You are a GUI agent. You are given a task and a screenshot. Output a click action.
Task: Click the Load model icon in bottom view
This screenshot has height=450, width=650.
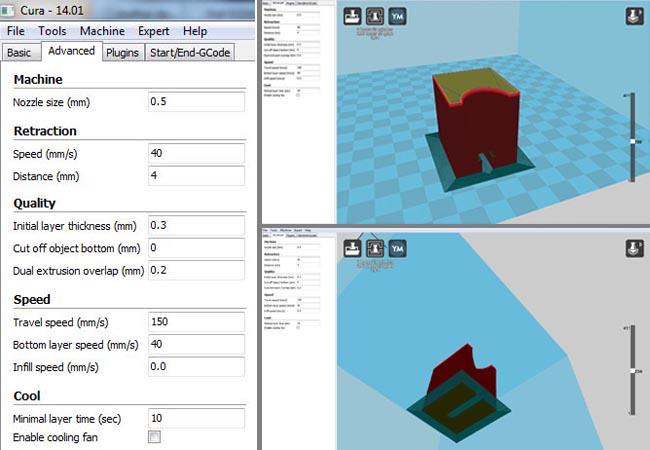pyautogui.click(x=352, y=249)
